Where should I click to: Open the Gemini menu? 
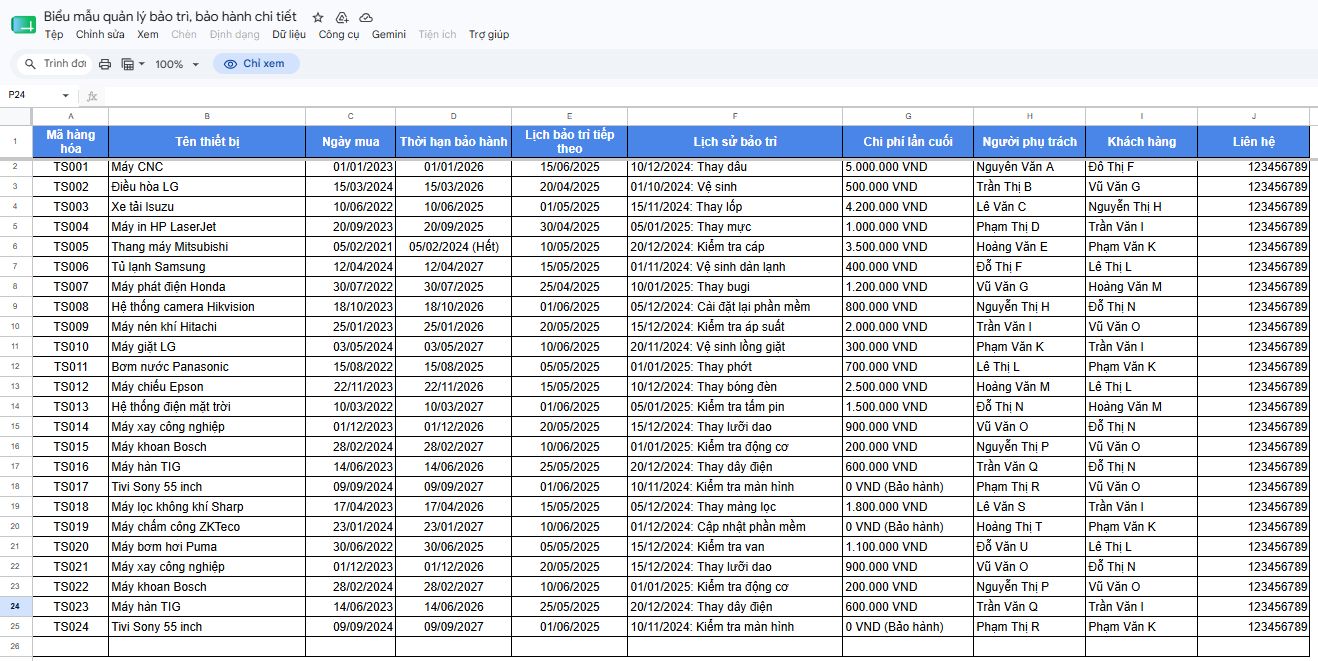[x=389, y=34]
